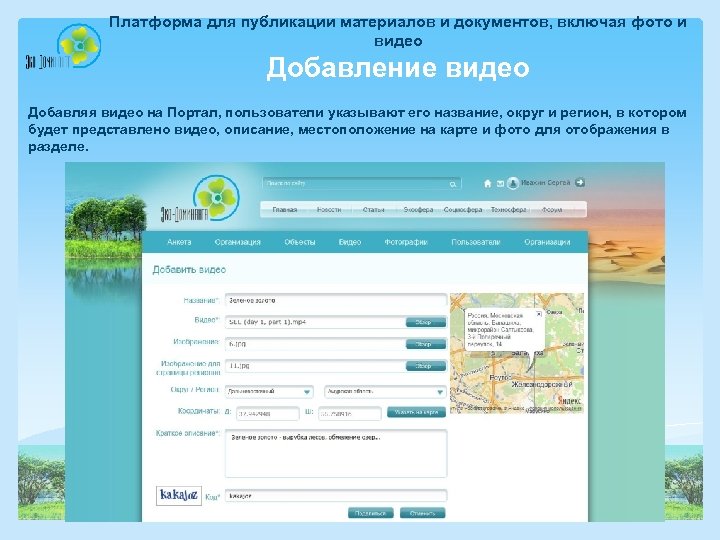
Task: Click the Код captcha input field
Action: [336, 496]
